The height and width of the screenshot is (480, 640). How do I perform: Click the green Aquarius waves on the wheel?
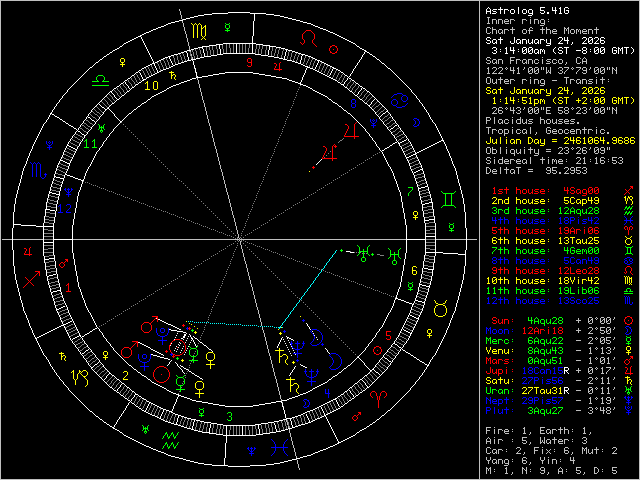[x=171, y=438]
